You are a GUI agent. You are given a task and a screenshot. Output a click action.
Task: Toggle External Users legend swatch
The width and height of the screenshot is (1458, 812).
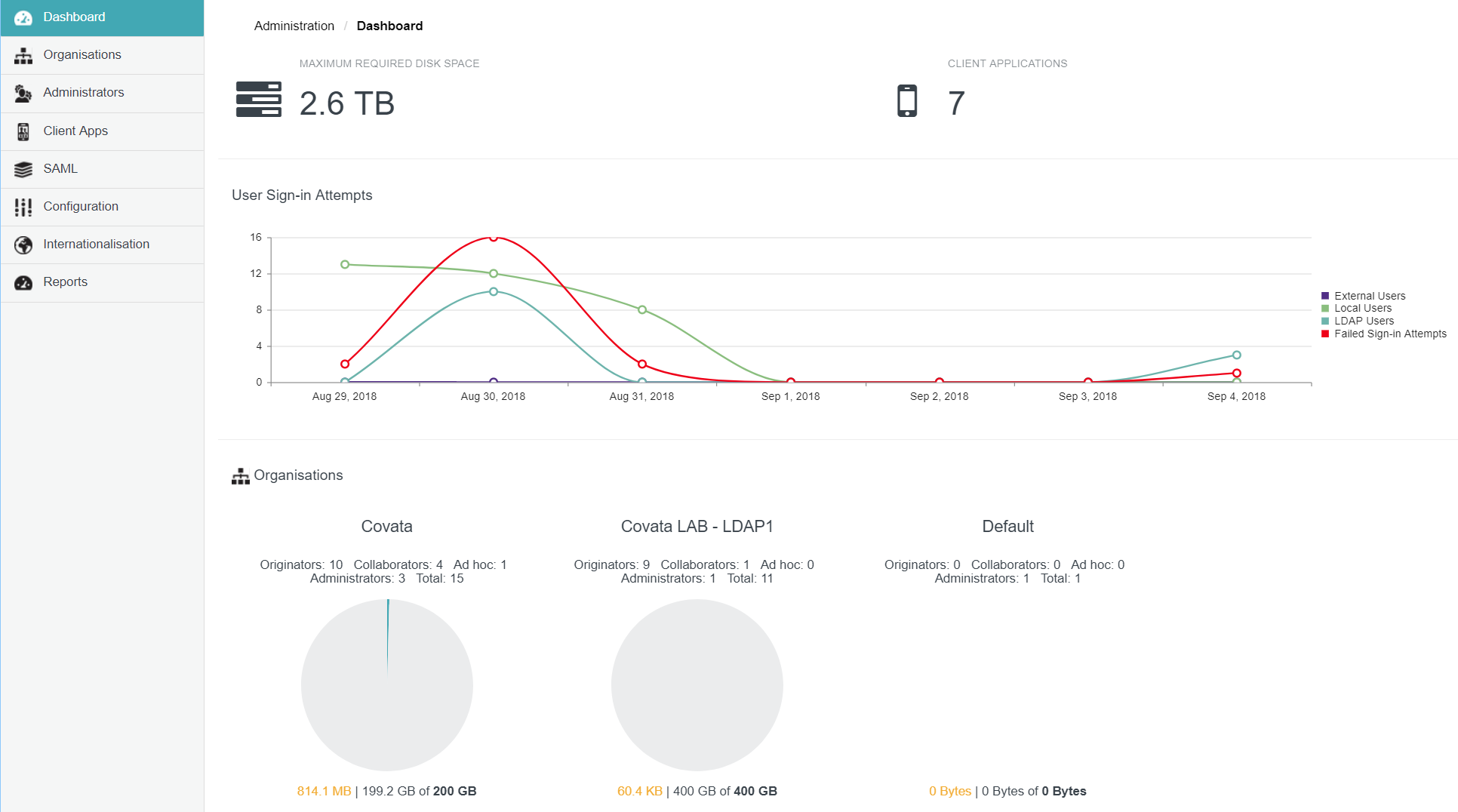coord(1325,296)
